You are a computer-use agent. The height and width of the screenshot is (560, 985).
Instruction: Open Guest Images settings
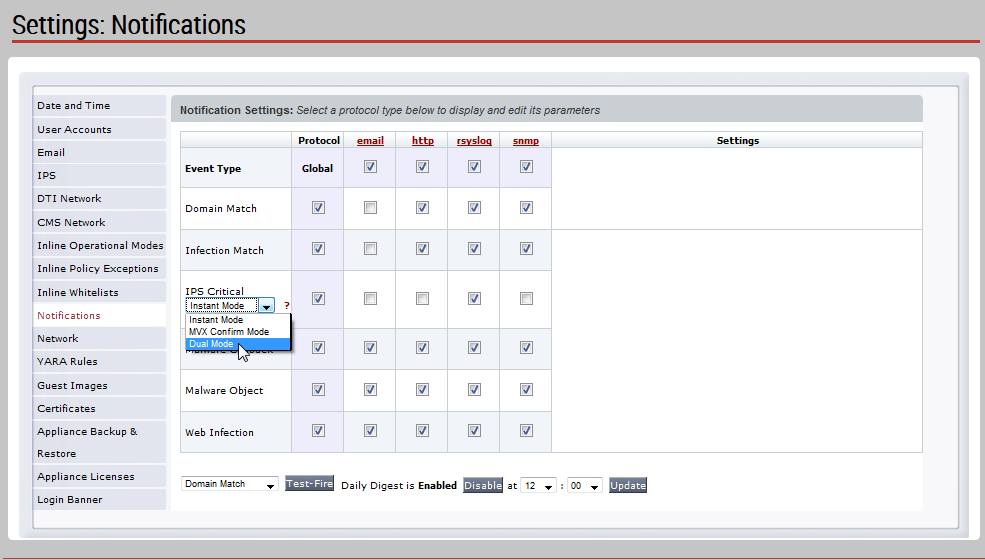click(x=99, y=385)
